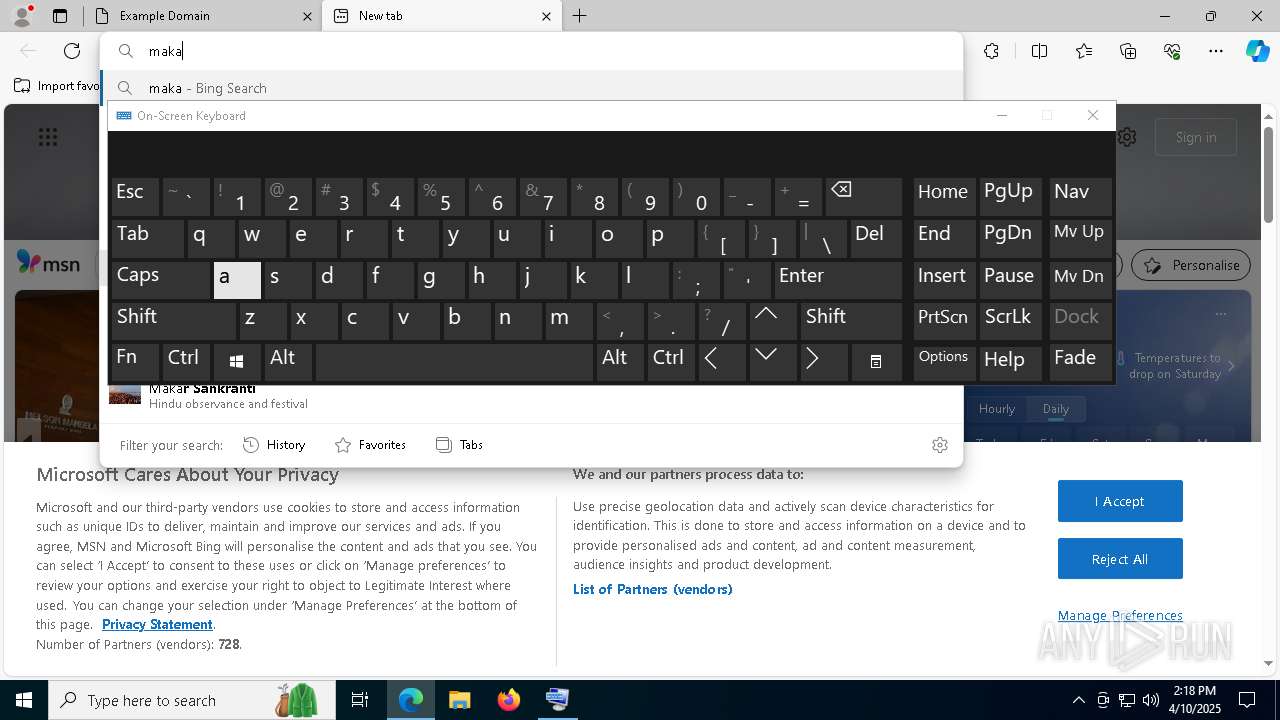
Task: Select Makar Sankranti suggestion
Action: point(530,396)
